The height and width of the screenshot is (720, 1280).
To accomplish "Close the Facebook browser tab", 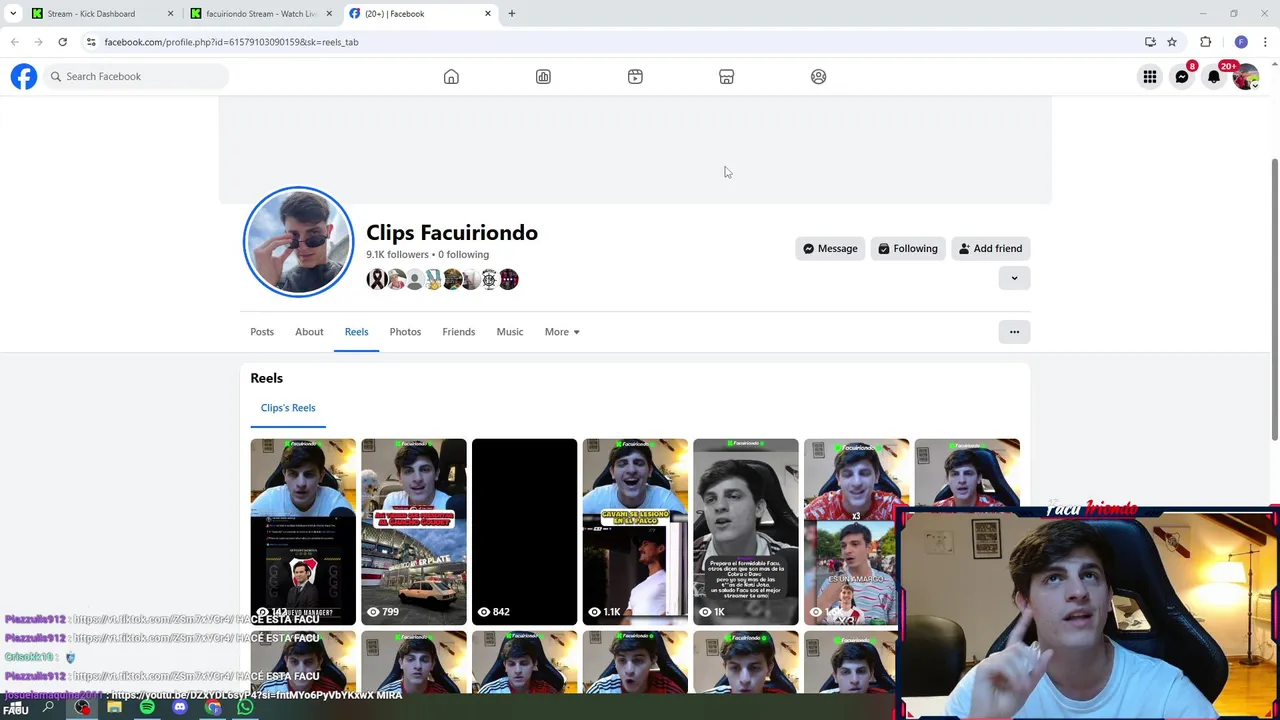I will click(x=488, y=14).
